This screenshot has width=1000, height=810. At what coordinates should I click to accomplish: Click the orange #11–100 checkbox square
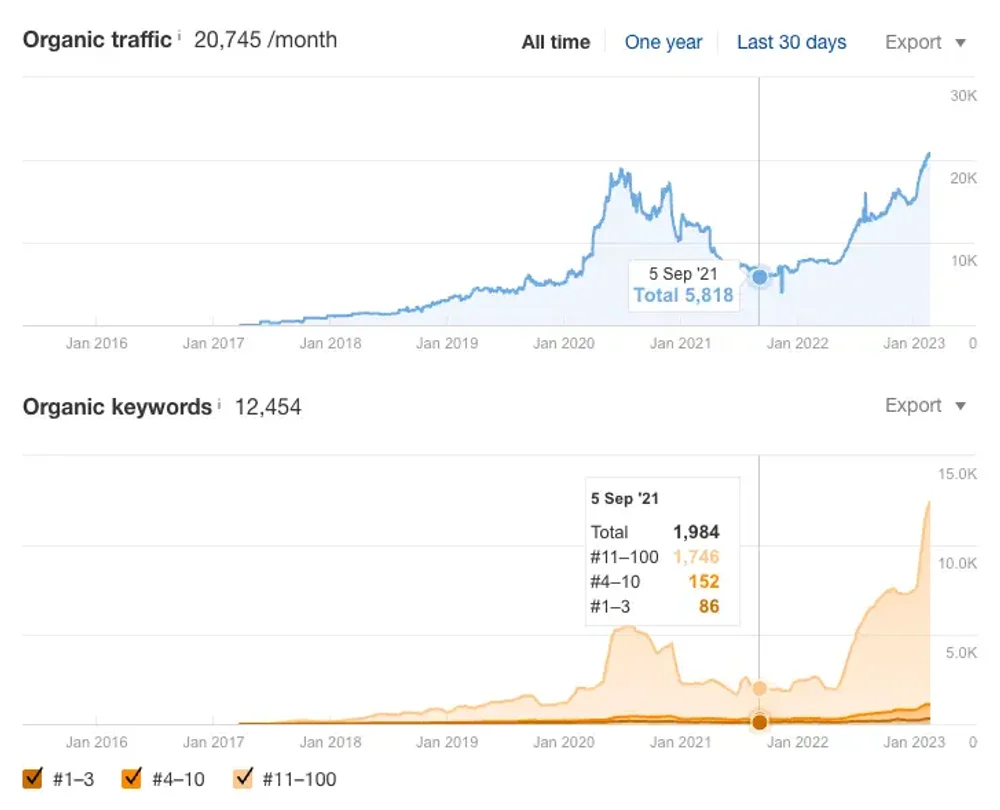pyautogui.click(x=243, y=778)
